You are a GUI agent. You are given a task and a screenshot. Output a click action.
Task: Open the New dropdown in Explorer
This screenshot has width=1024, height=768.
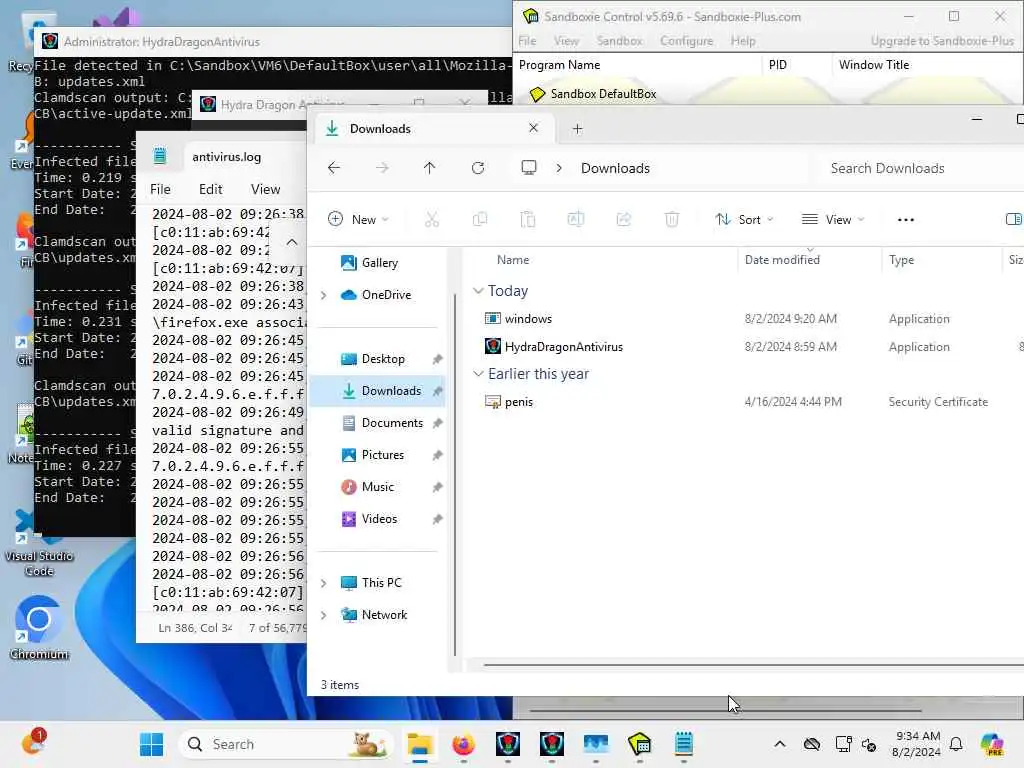(x=358, y=219)
